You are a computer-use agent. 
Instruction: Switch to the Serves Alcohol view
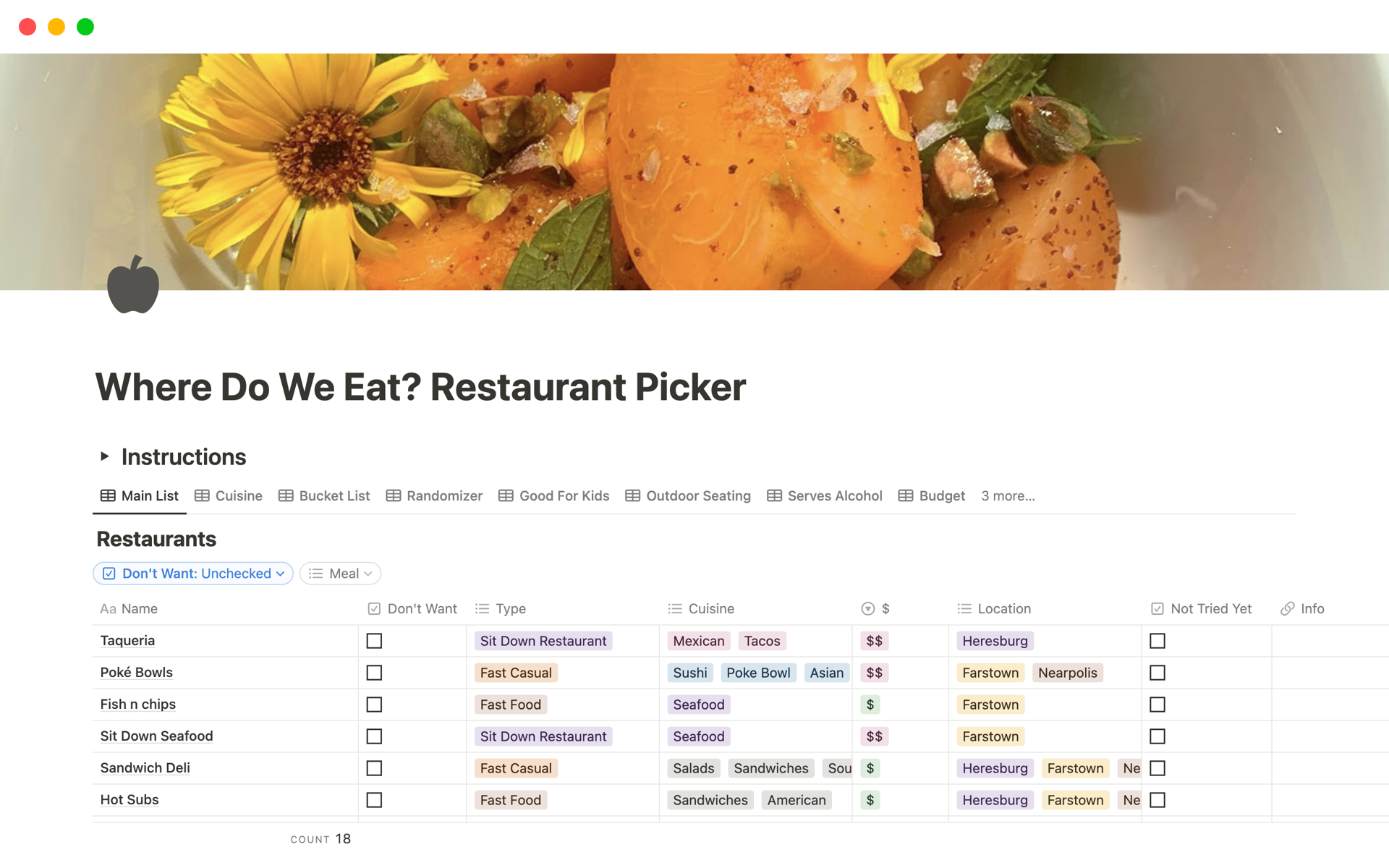click(832, 495)
